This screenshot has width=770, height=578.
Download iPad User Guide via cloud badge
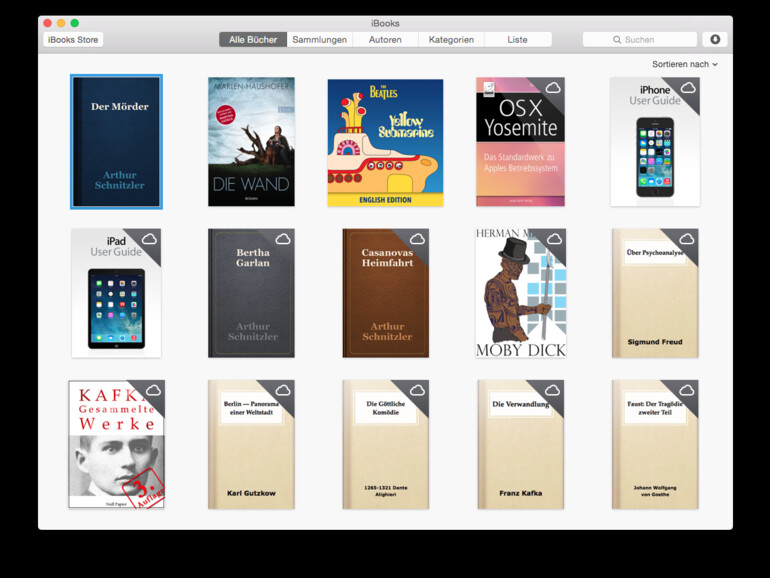[149, 239]
